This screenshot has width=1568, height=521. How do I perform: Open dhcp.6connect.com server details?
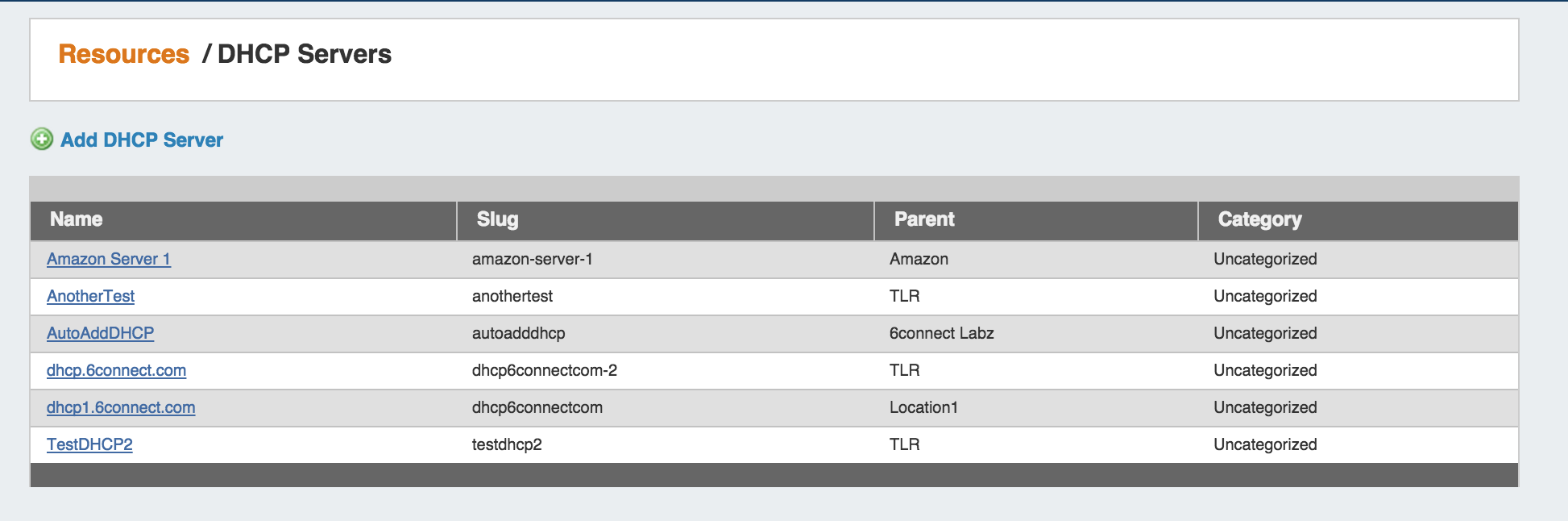tap(116, 370)
